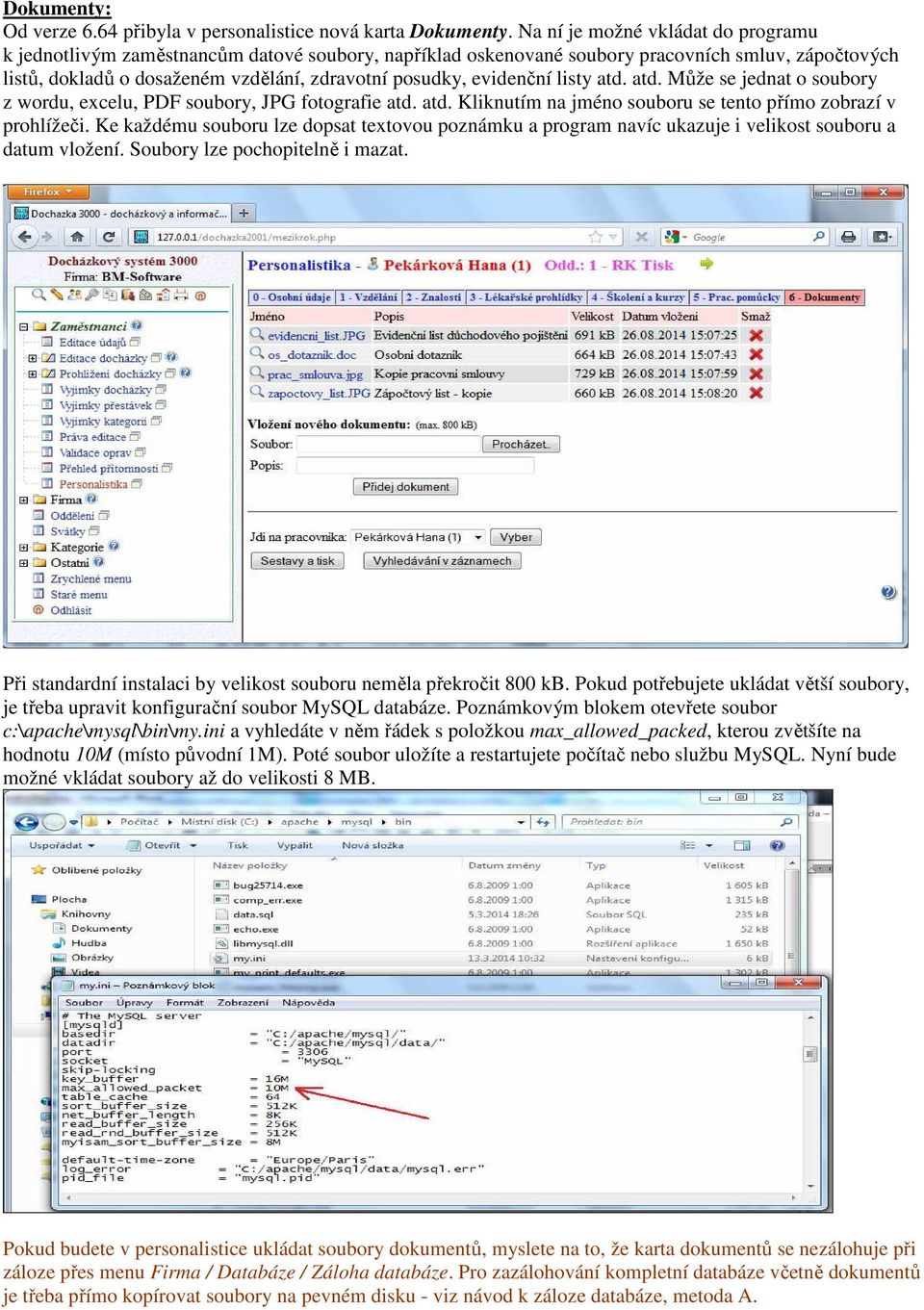This screenshot has width=924, height=1310.
Task: Expand Editace docházky tree node
Action: point(32,358)
